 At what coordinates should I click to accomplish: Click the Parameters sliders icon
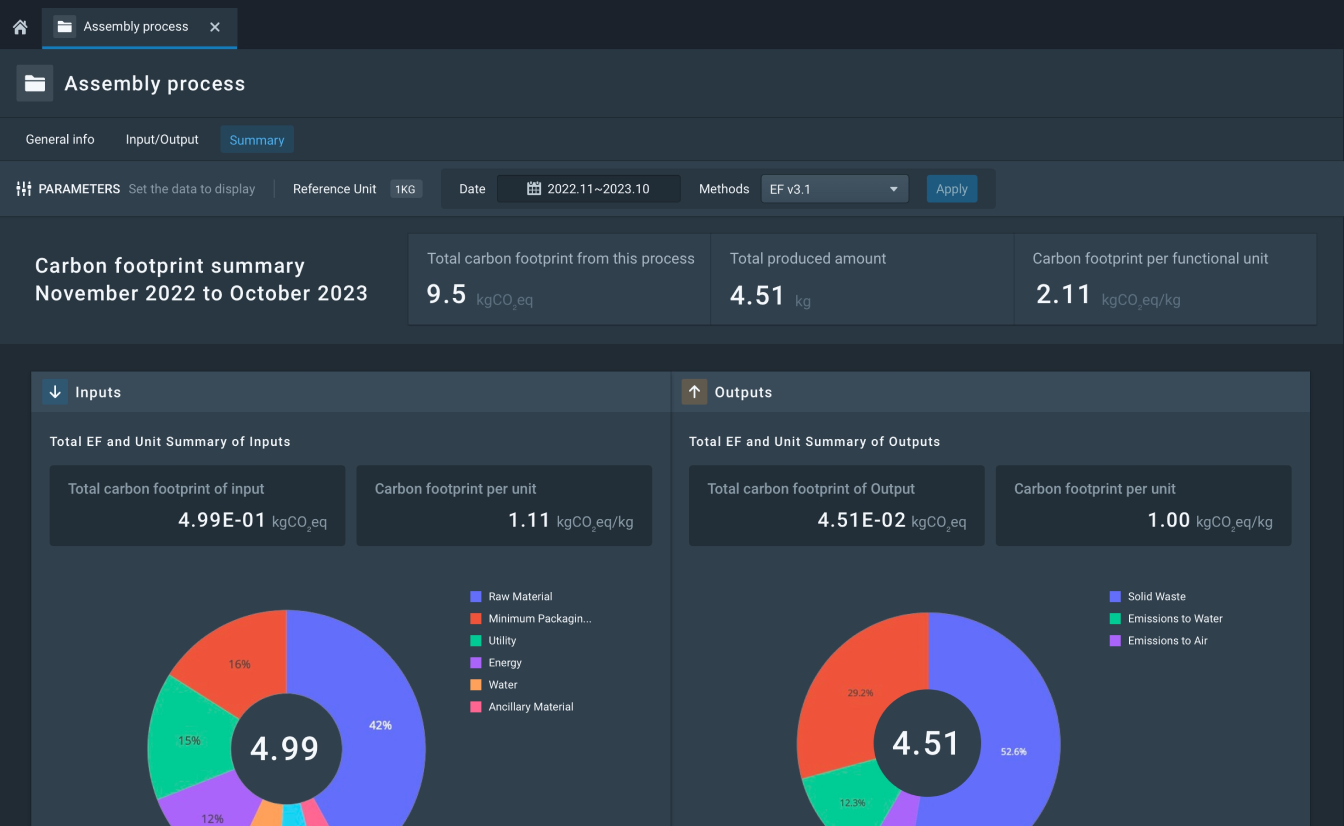24,189
